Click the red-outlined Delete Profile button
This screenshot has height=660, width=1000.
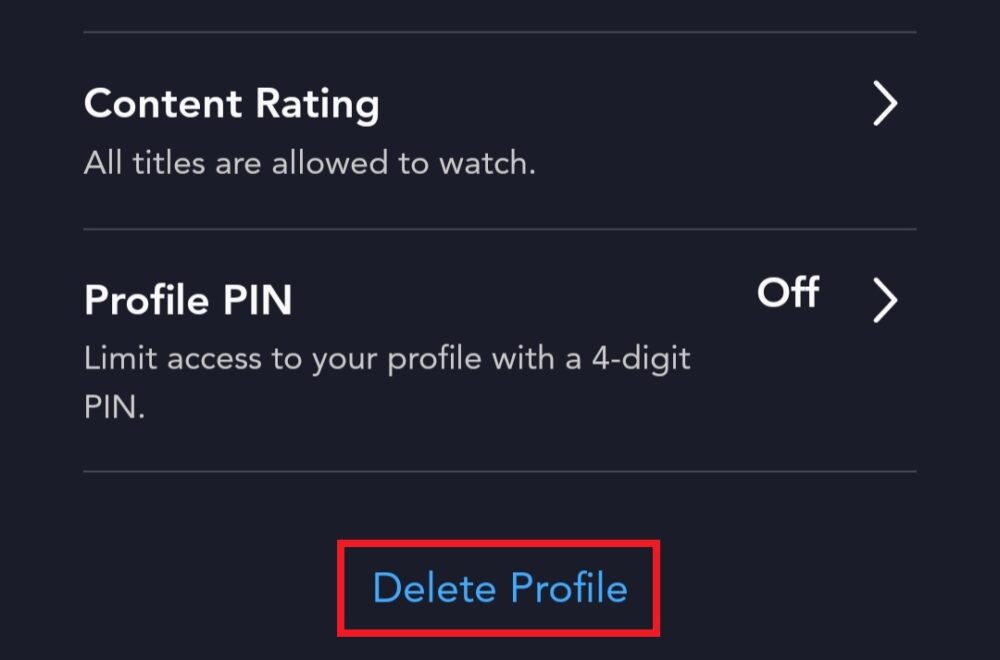pyautogui.click(x=499, y=588)
